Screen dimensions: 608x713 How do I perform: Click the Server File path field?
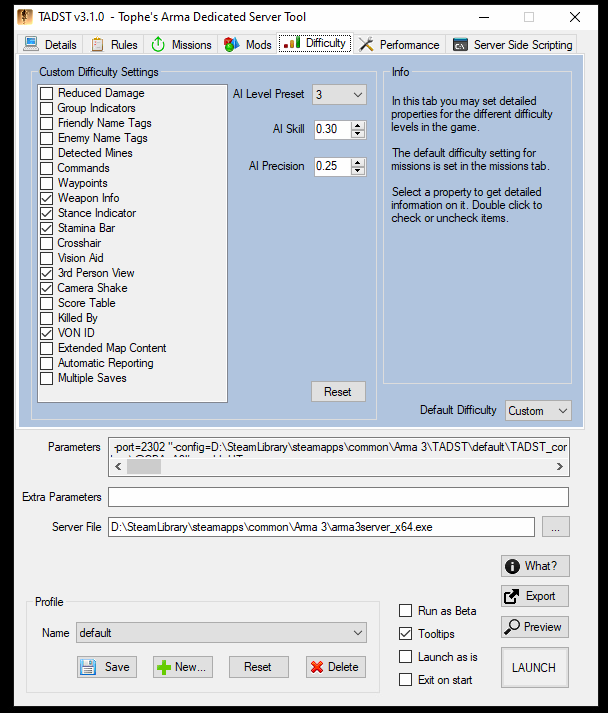pos(321,527)
